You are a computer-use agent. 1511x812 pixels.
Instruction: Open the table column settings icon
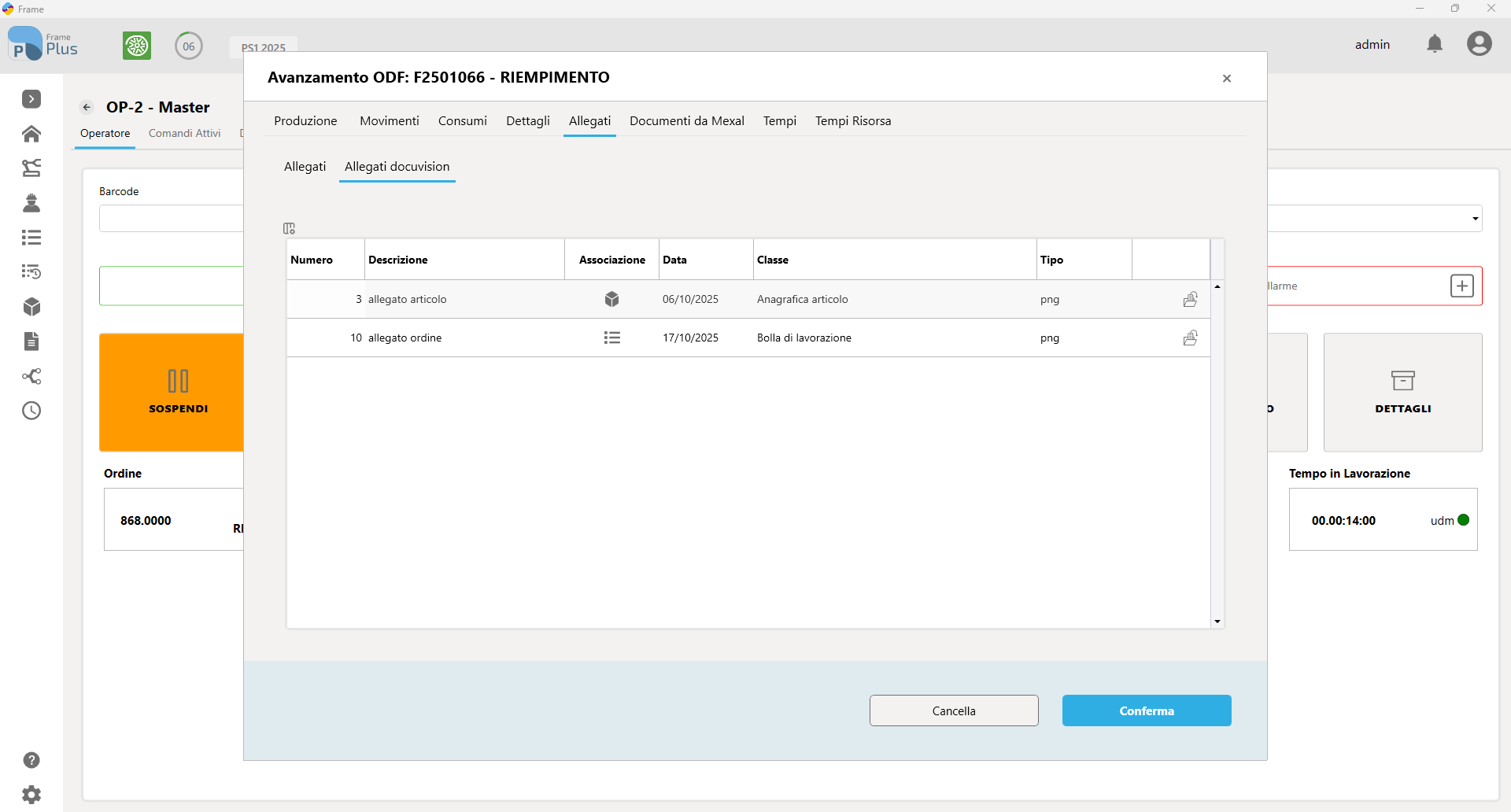tap(289, 228)
